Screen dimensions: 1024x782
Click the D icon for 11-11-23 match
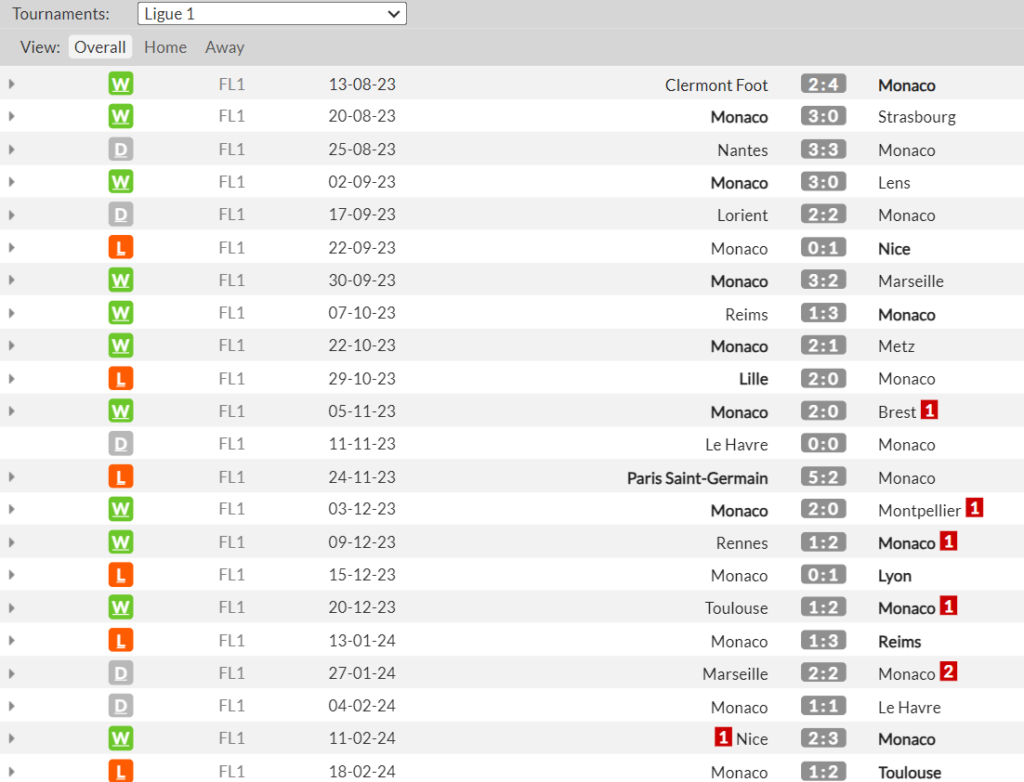(x=121, y=444)
